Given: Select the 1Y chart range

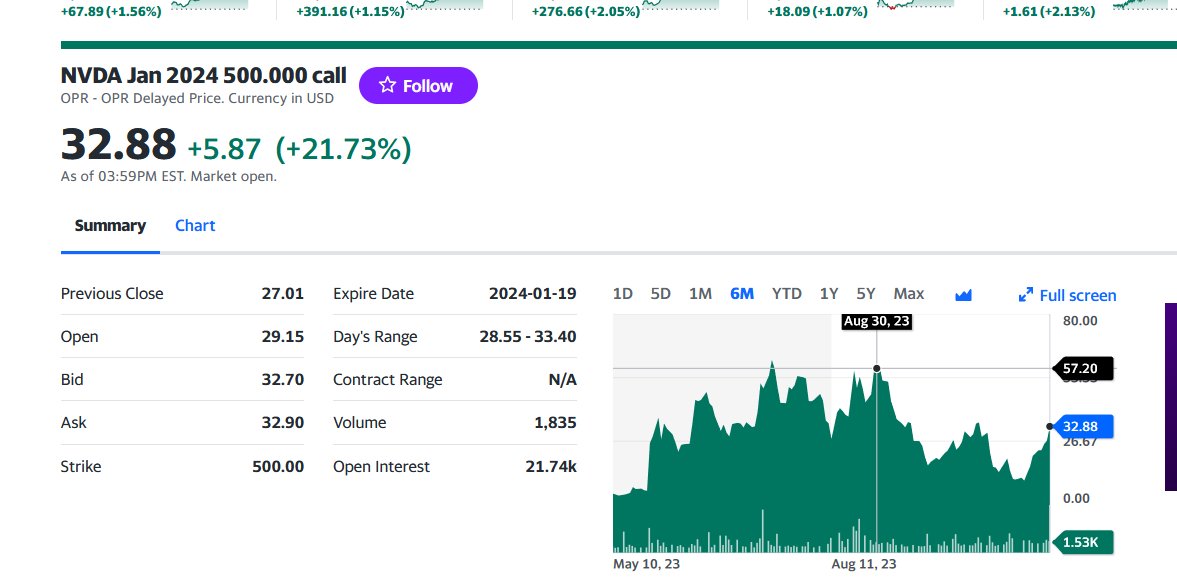Looking at the screenshot, I should [x=829, y=294].
